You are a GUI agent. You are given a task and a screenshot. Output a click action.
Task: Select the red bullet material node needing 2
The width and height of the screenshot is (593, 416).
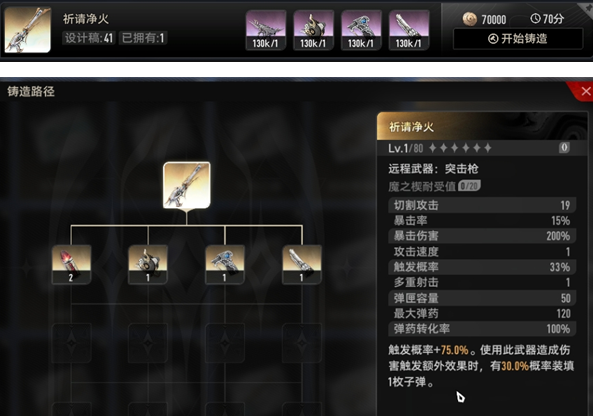(x=71, y=264)
